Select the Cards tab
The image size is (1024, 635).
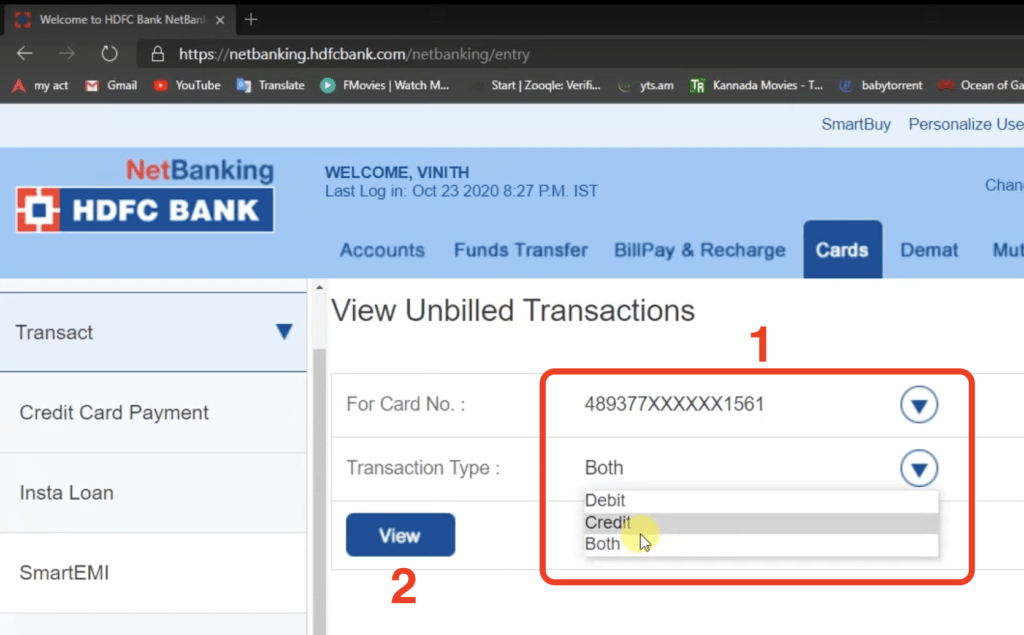coord(842,250)
